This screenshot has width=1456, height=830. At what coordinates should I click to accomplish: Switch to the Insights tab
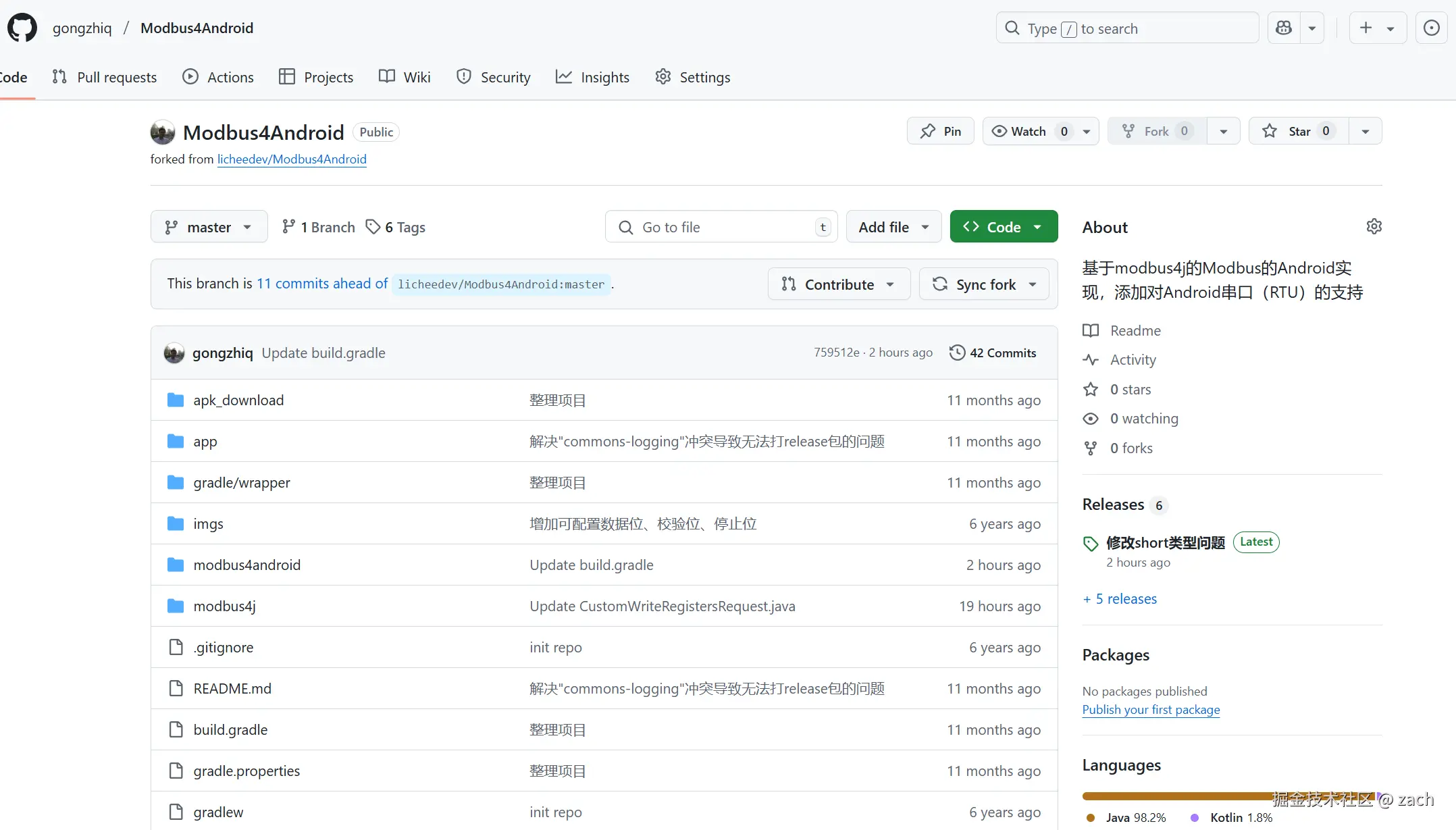pyautogui.click(x=592, y=77)
